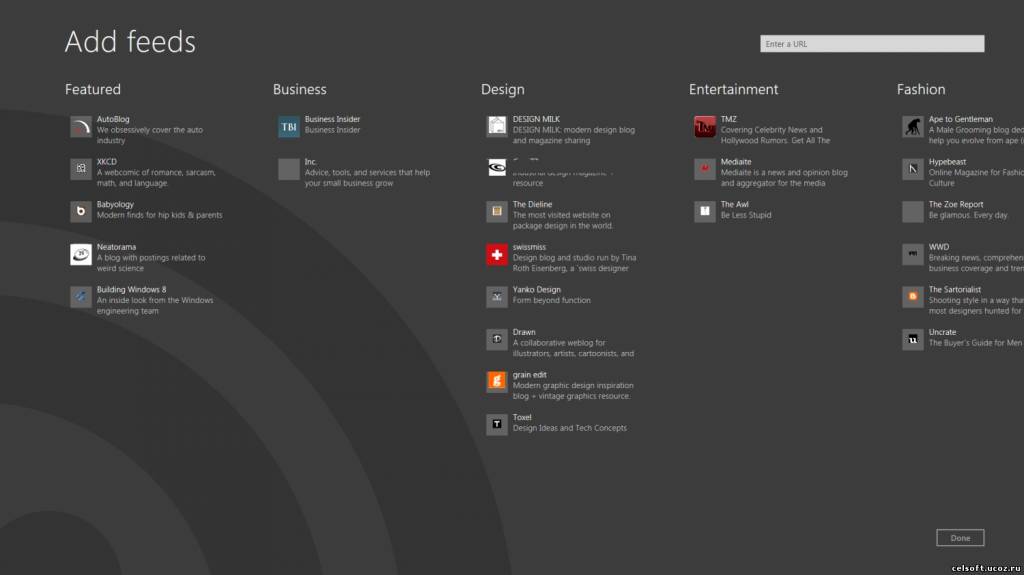Click the Add feeds page title

pyautogui.click(x=130, y=41)
